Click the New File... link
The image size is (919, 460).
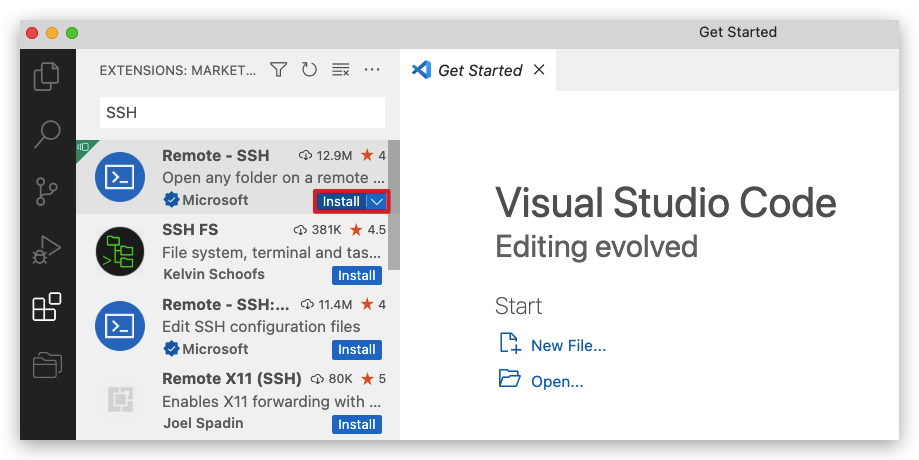(x=569, y=346)
